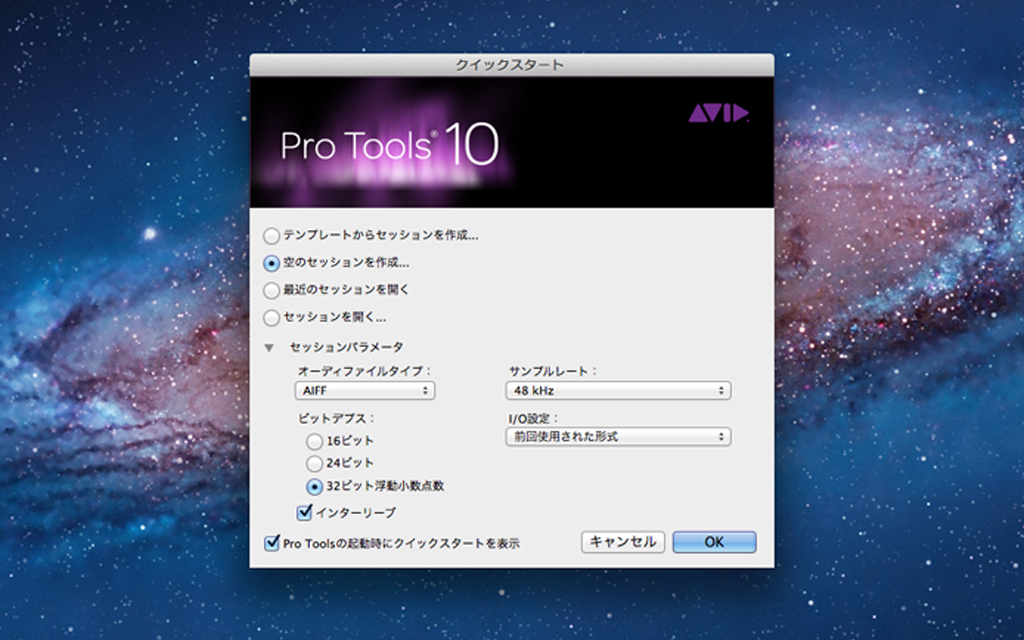The height and width of the screenshot is (640, 1024).
Task: Click the Pro Tools 10 banner title
Action: 390,144
